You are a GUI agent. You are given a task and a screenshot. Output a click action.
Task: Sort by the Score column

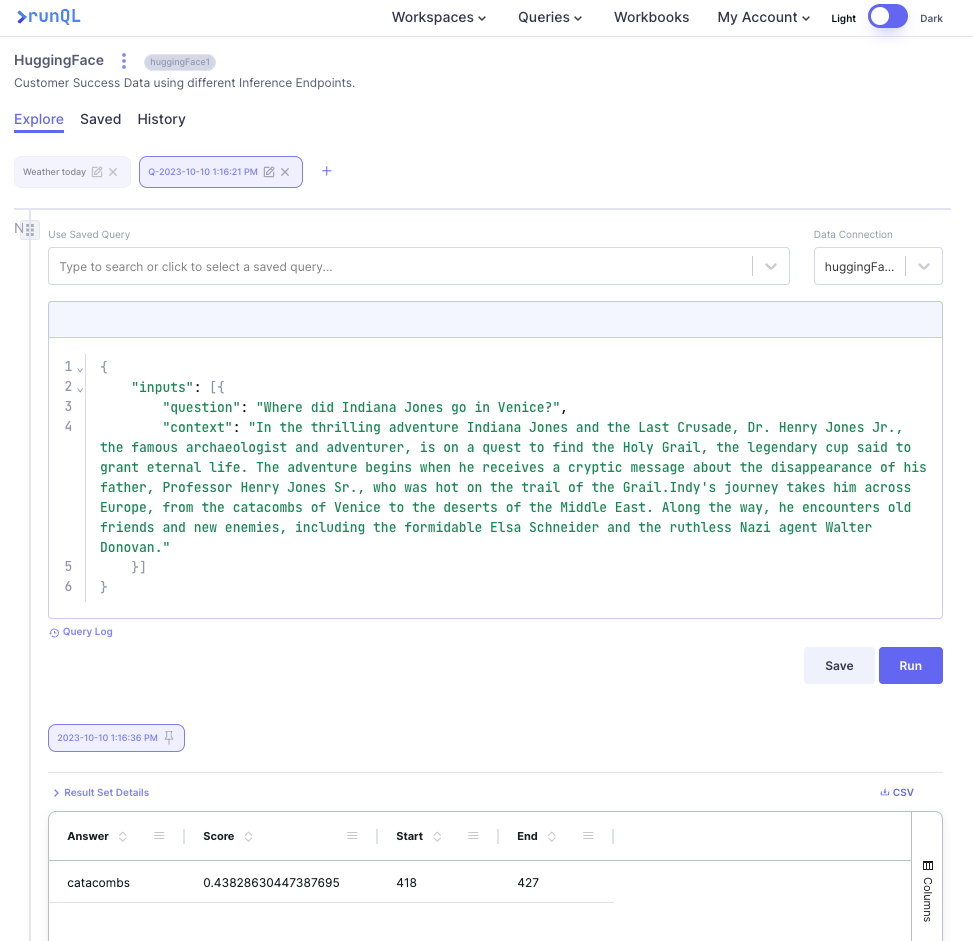click(x=249, y=836)
